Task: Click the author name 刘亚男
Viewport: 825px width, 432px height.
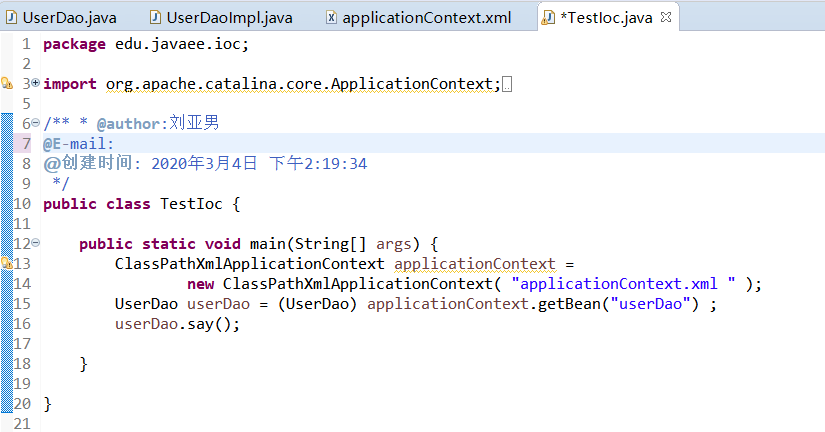Action: [x=194, y=123]
